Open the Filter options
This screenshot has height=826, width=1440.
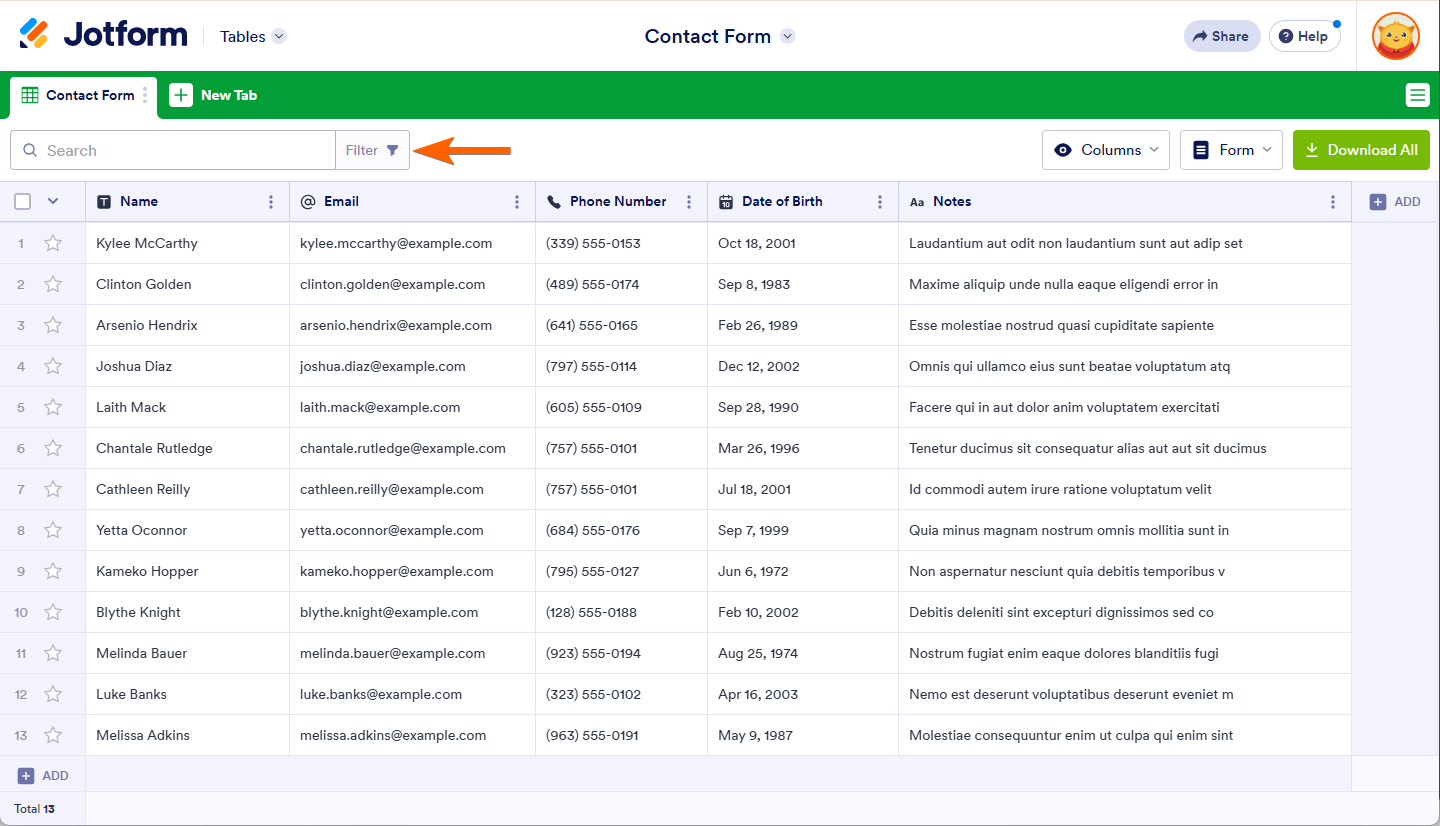point(372,150)
